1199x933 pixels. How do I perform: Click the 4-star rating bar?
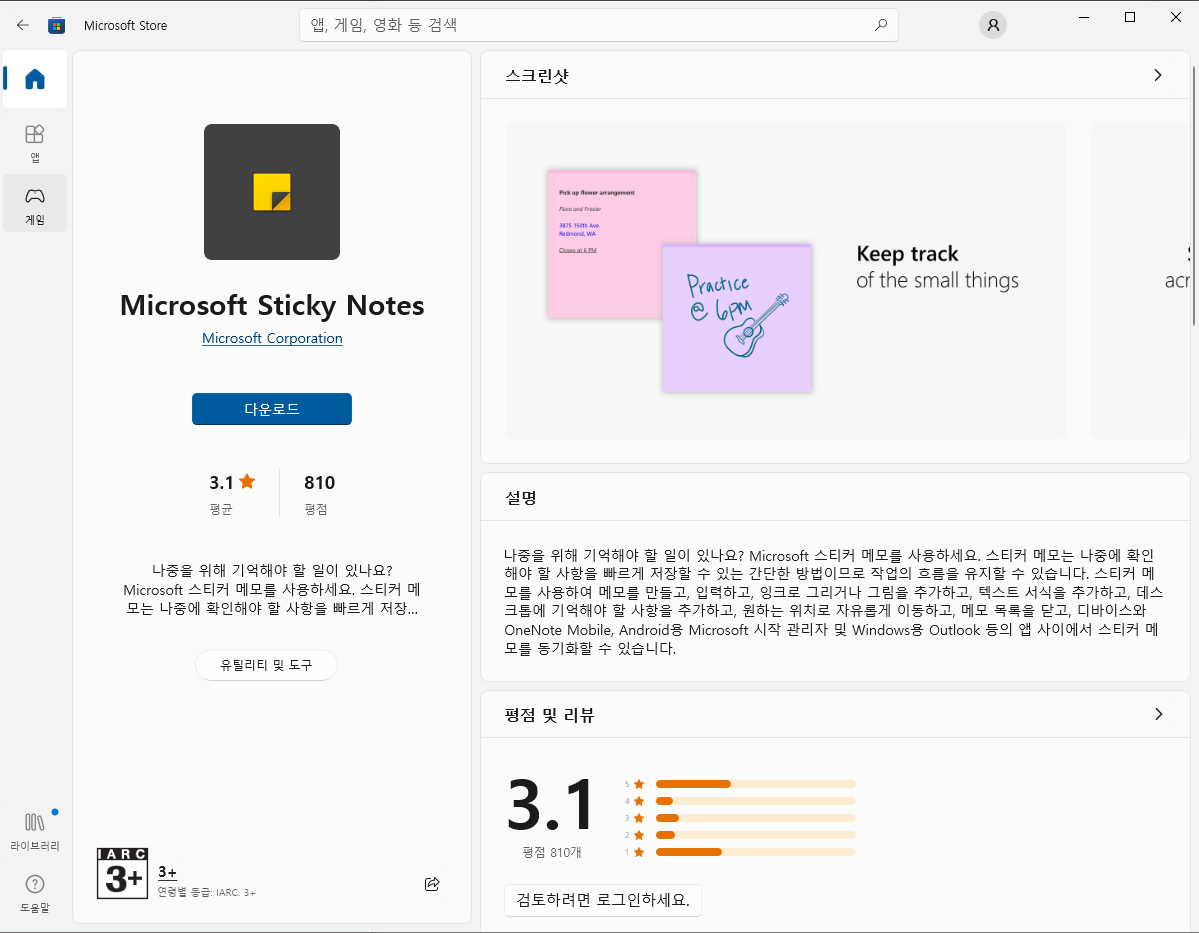[x=755, y=801]
